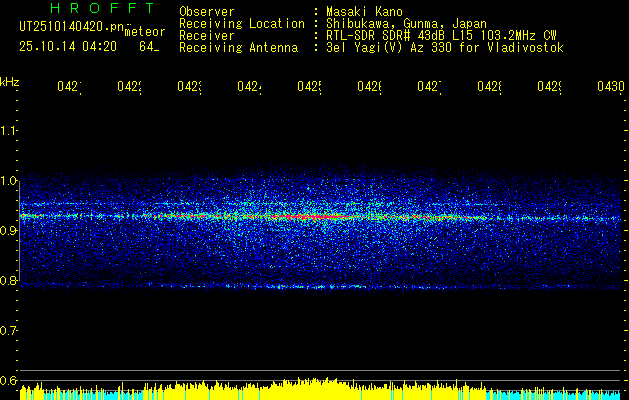Click the 0422 time axis marker
The width and height of the screenshot is (629, 400).
point(130,86)
